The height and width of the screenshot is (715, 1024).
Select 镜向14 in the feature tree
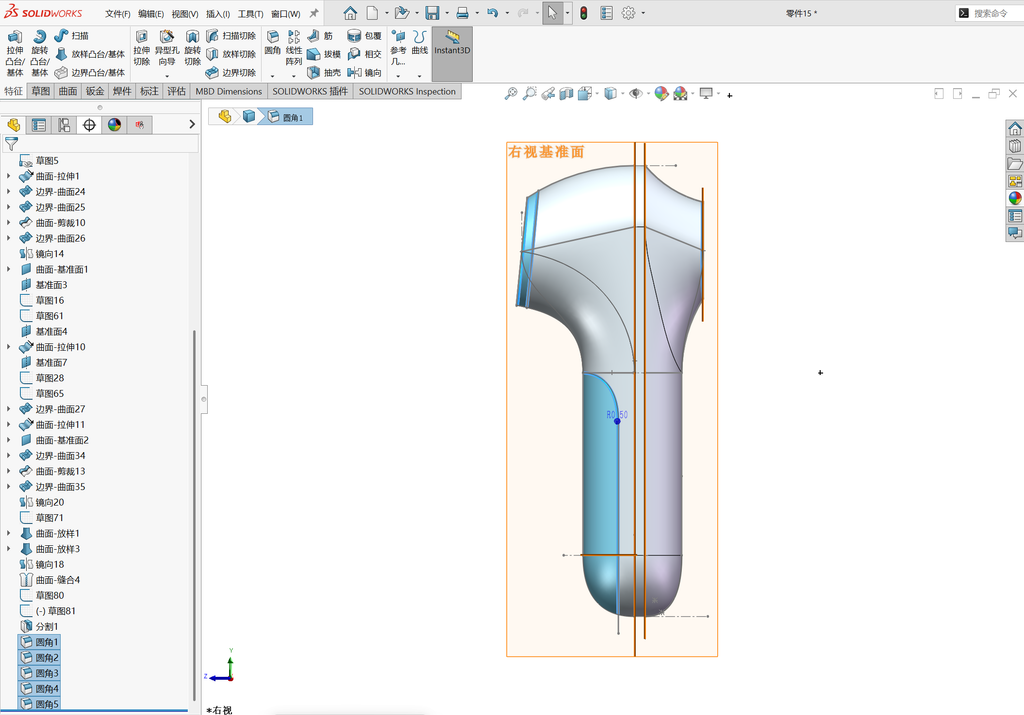(42, 254)
